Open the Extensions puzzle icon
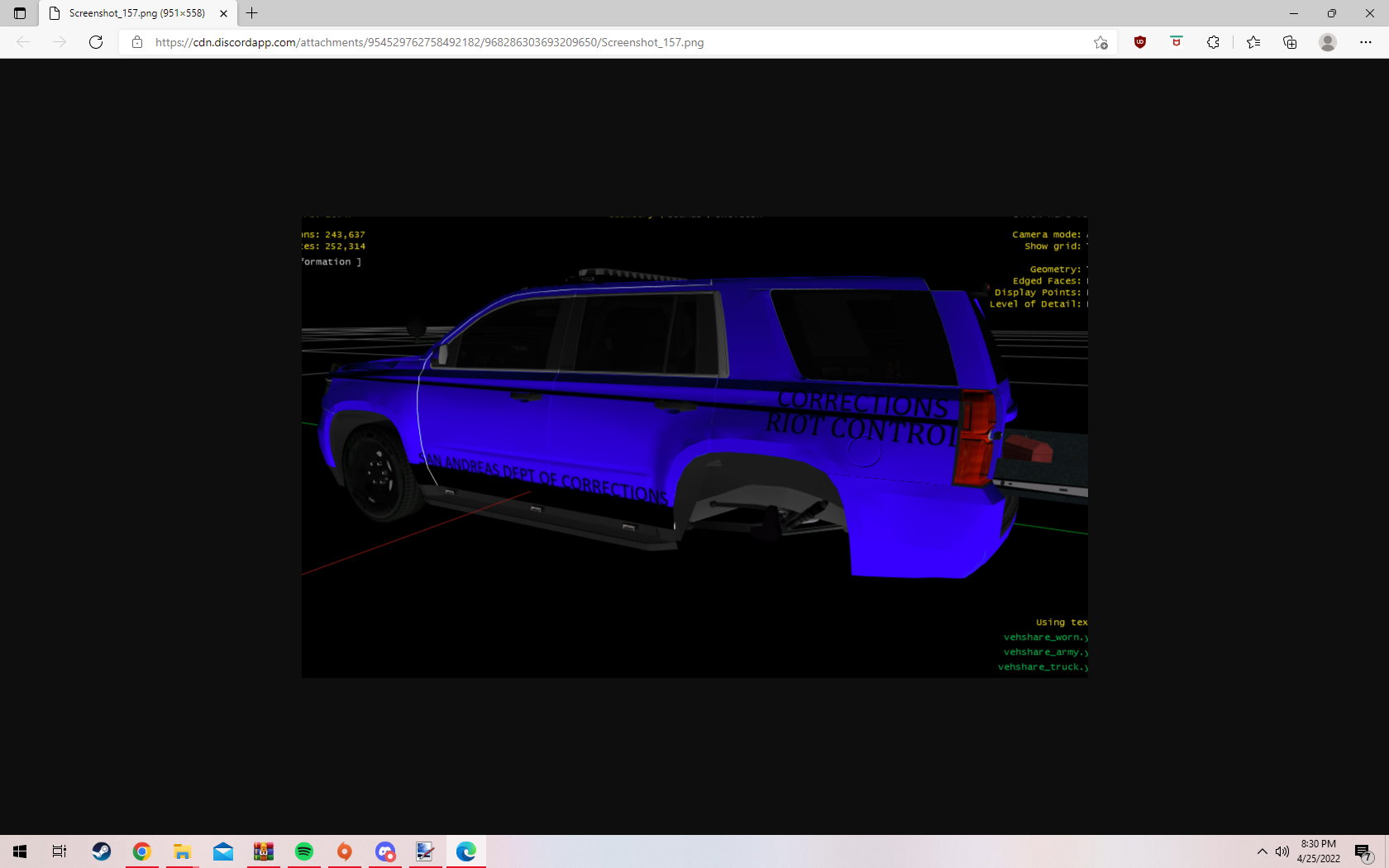Image resolution: width=1389 pixels, height=868 pixels. pyautogui.click(x=1213, y=42)
